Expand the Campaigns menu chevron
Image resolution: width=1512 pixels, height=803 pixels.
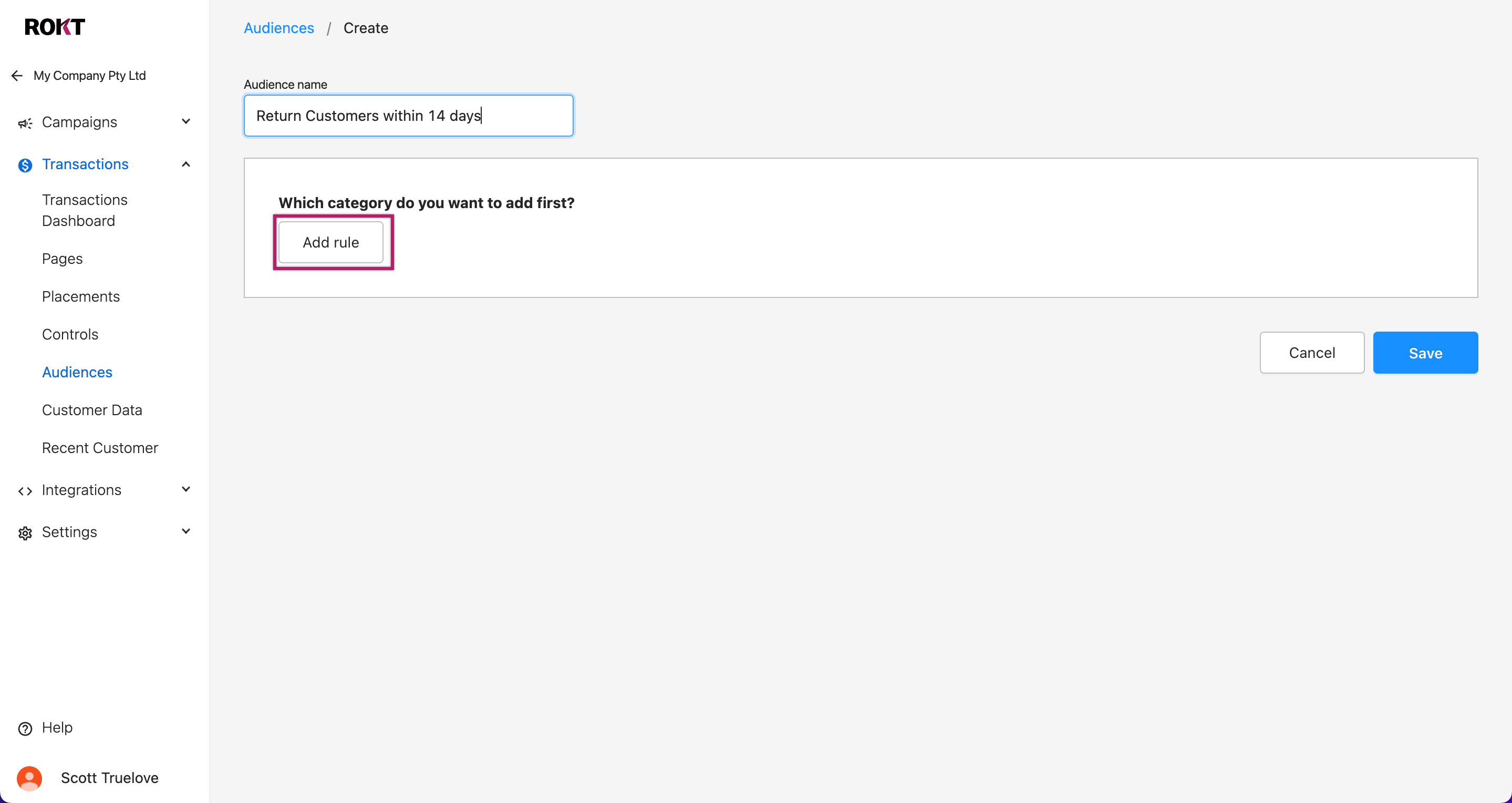tap(186, 121)
